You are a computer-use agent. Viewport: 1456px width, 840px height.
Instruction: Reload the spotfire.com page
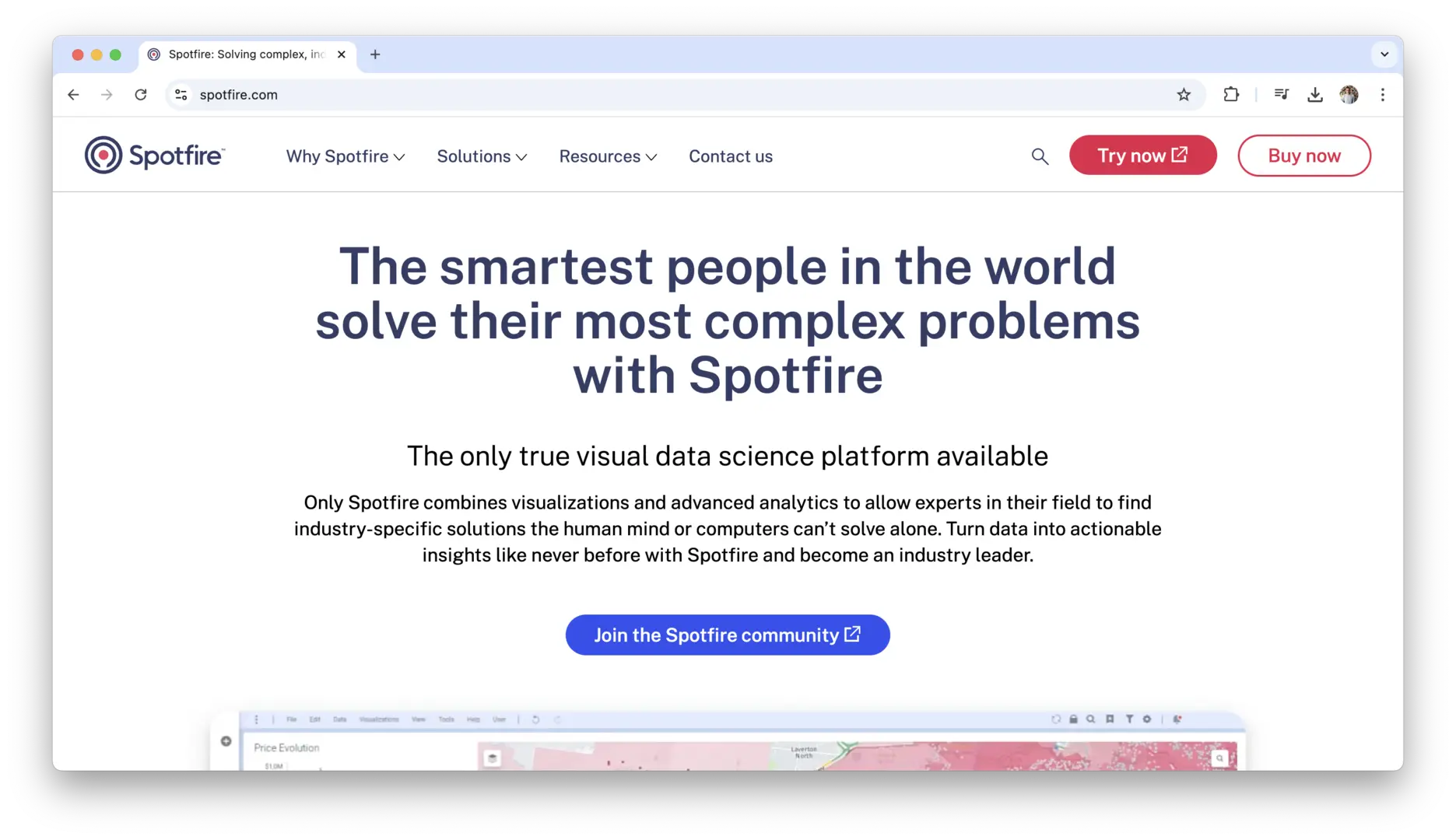[x=141, y=94]
